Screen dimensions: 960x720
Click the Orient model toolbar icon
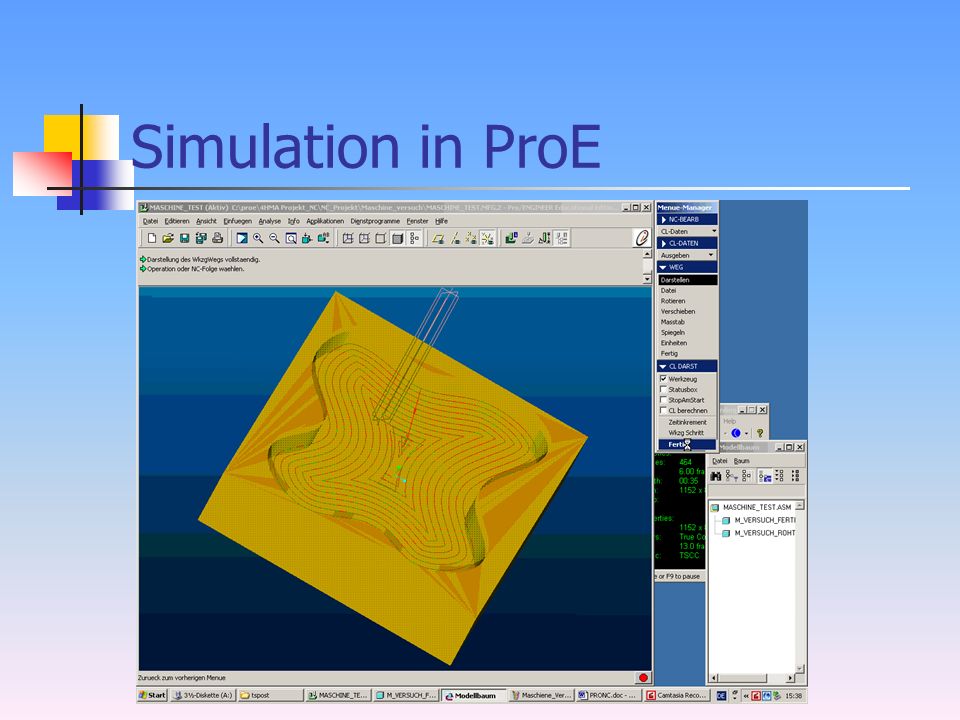tap(307, 238)
